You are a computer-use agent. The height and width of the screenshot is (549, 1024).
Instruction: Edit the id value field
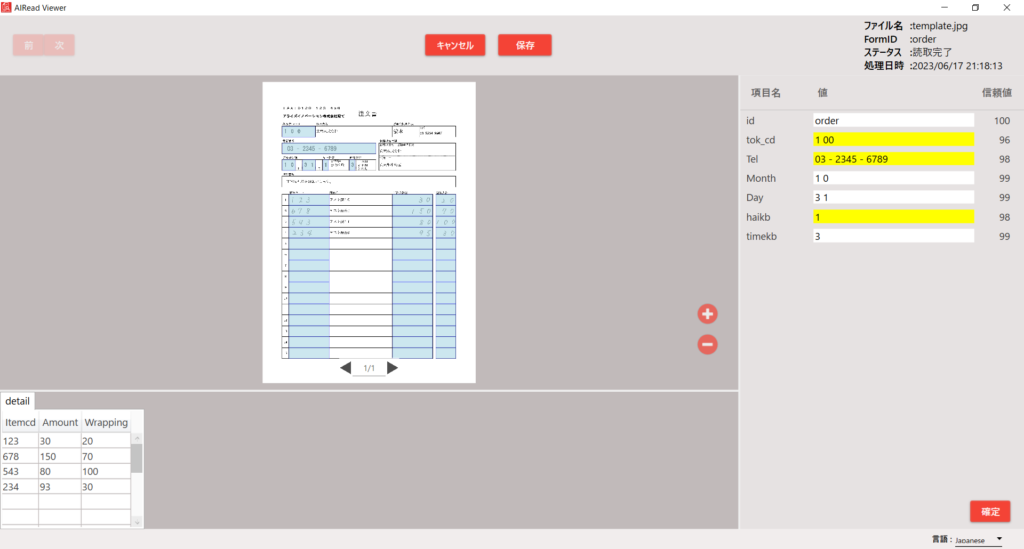click(x=893, y=120)
